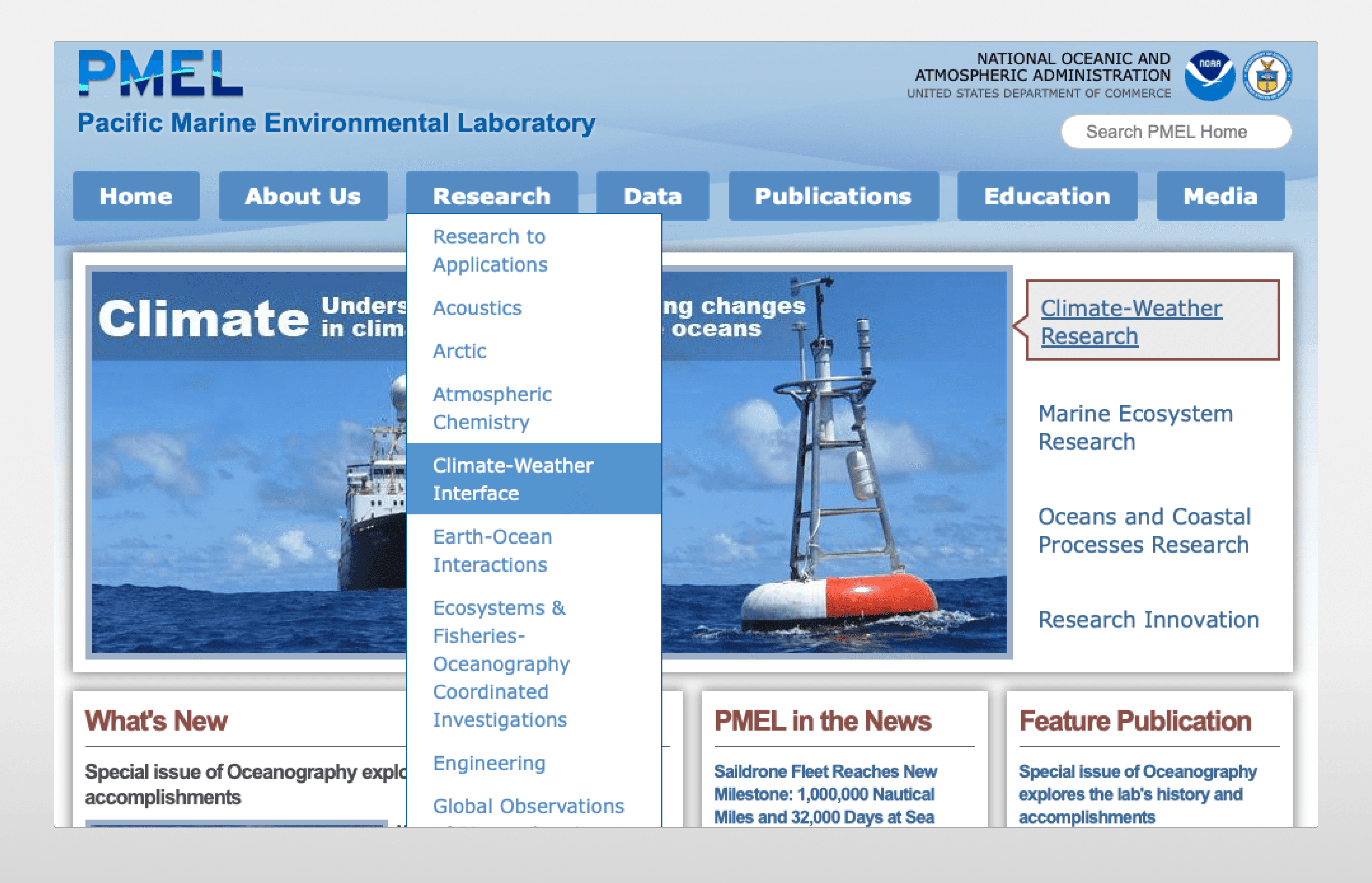The width and height of the screenshot is (1372, 883).
Task: Select Earth-Ocean Interactions menu item
Action: pyautogui.click(x=492, y=551)
